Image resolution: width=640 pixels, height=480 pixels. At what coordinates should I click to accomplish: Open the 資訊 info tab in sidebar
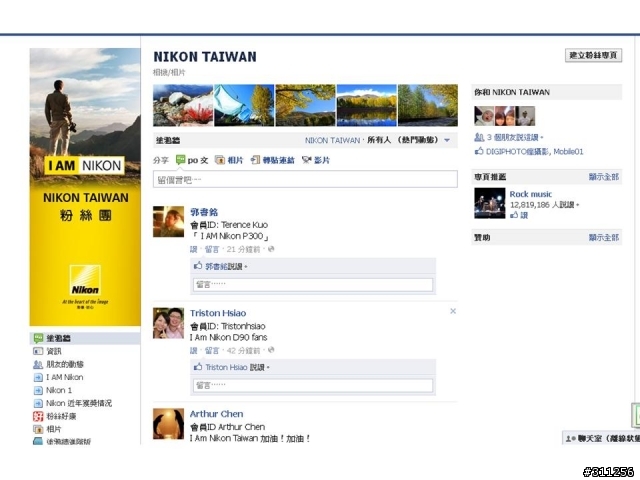(53, 351)
